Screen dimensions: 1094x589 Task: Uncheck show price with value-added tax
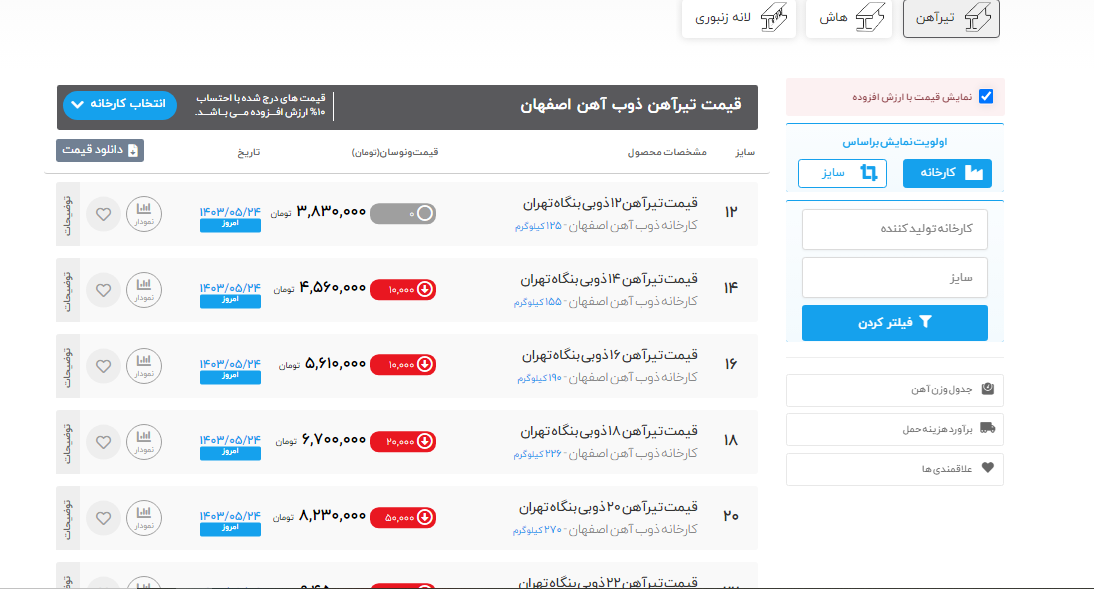[986, 97]
